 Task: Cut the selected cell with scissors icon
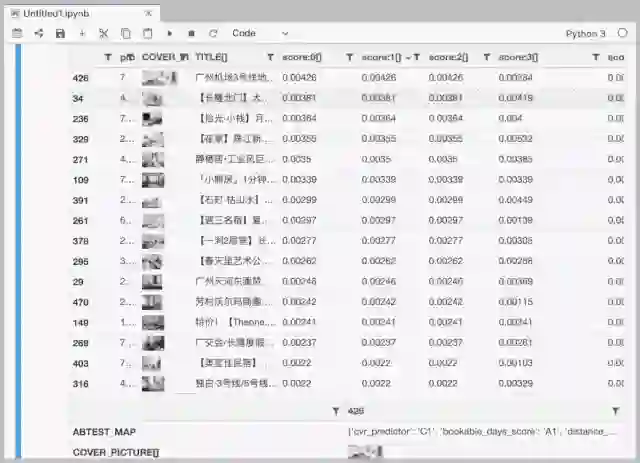(x=104, y=33)
